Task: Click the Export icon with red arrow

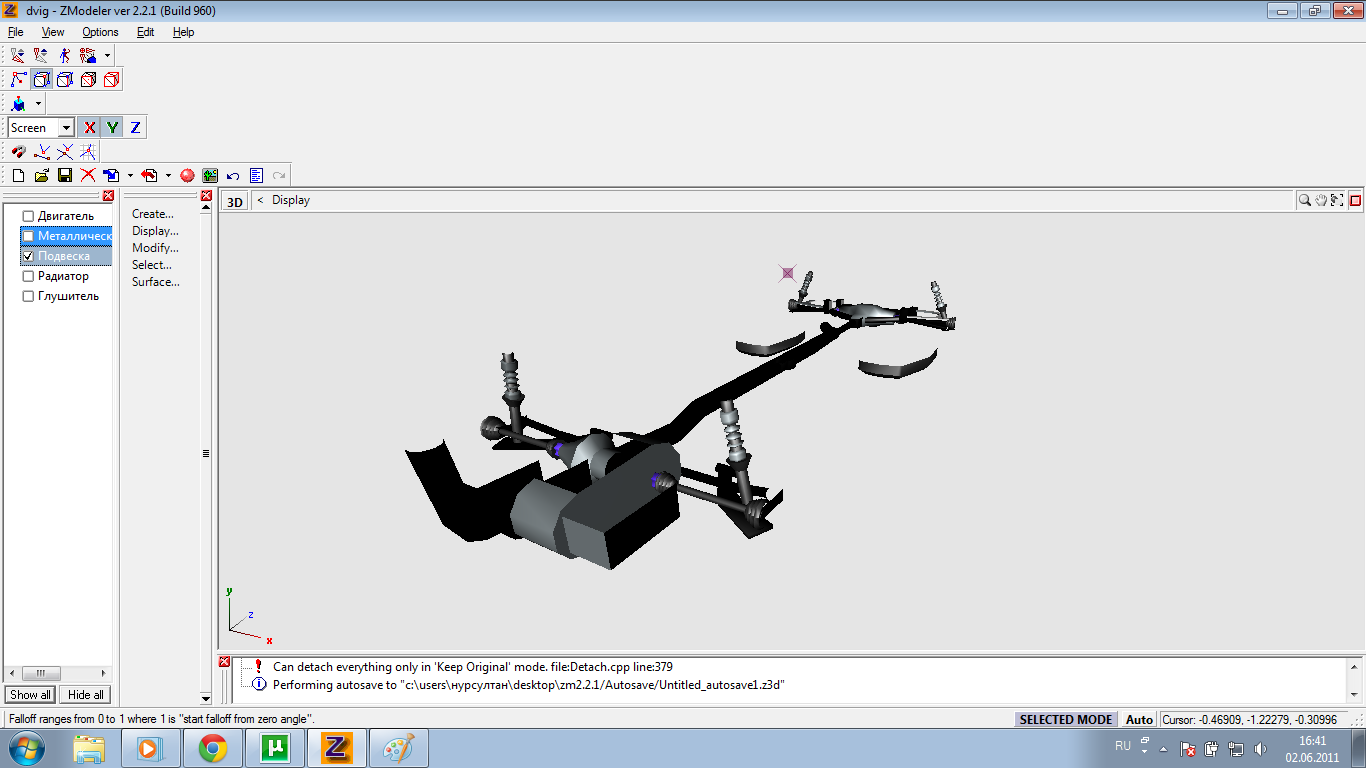Action: click(x=149, y=175)
